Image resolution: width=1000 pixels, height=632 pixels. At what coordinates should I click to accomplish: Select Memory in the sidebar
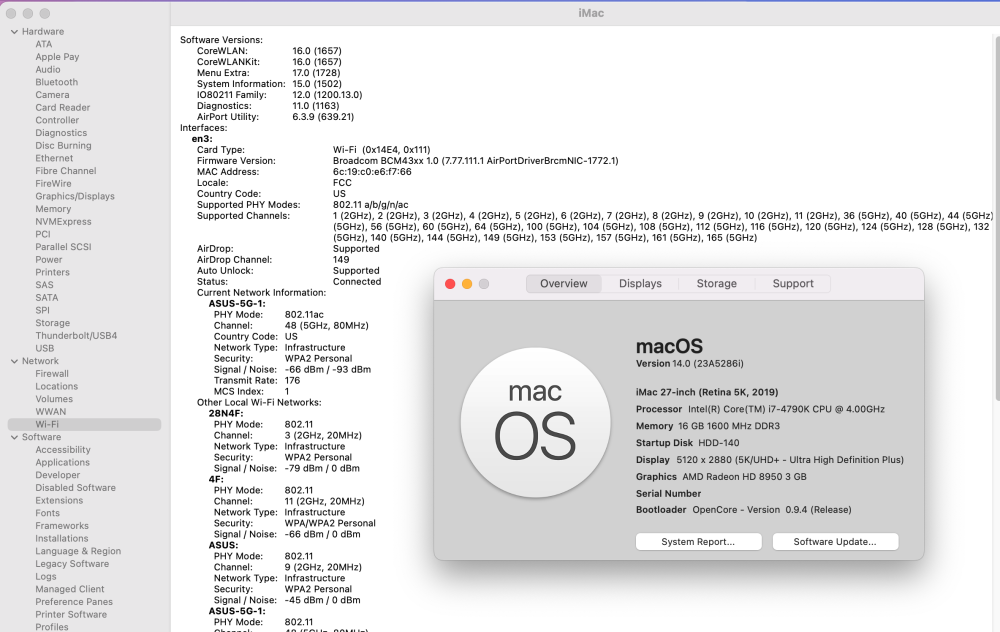[x=53, y=209]
